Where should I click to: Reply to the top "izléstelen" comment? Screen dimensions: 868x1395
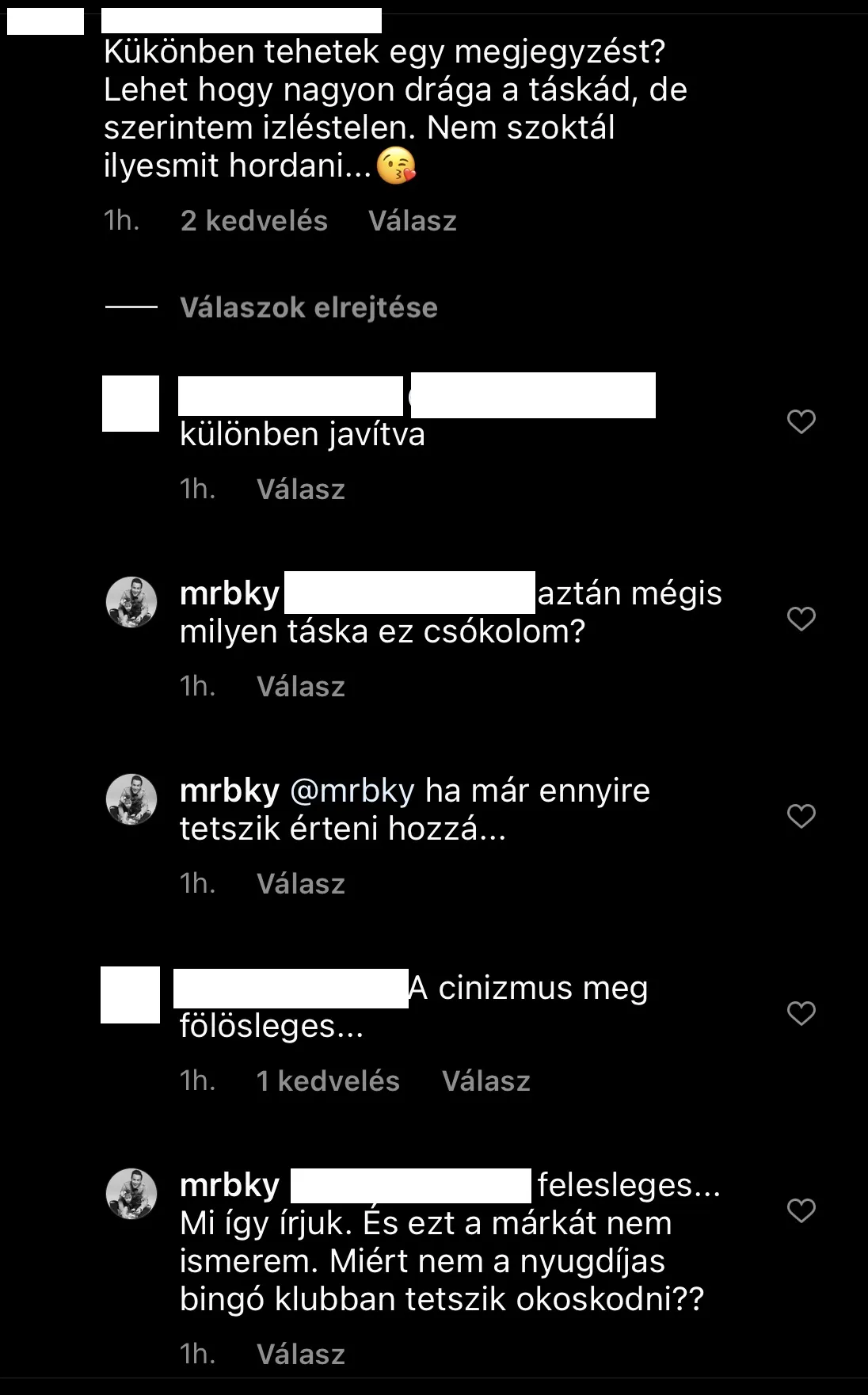pyautogui.click(x=413, y=221)
